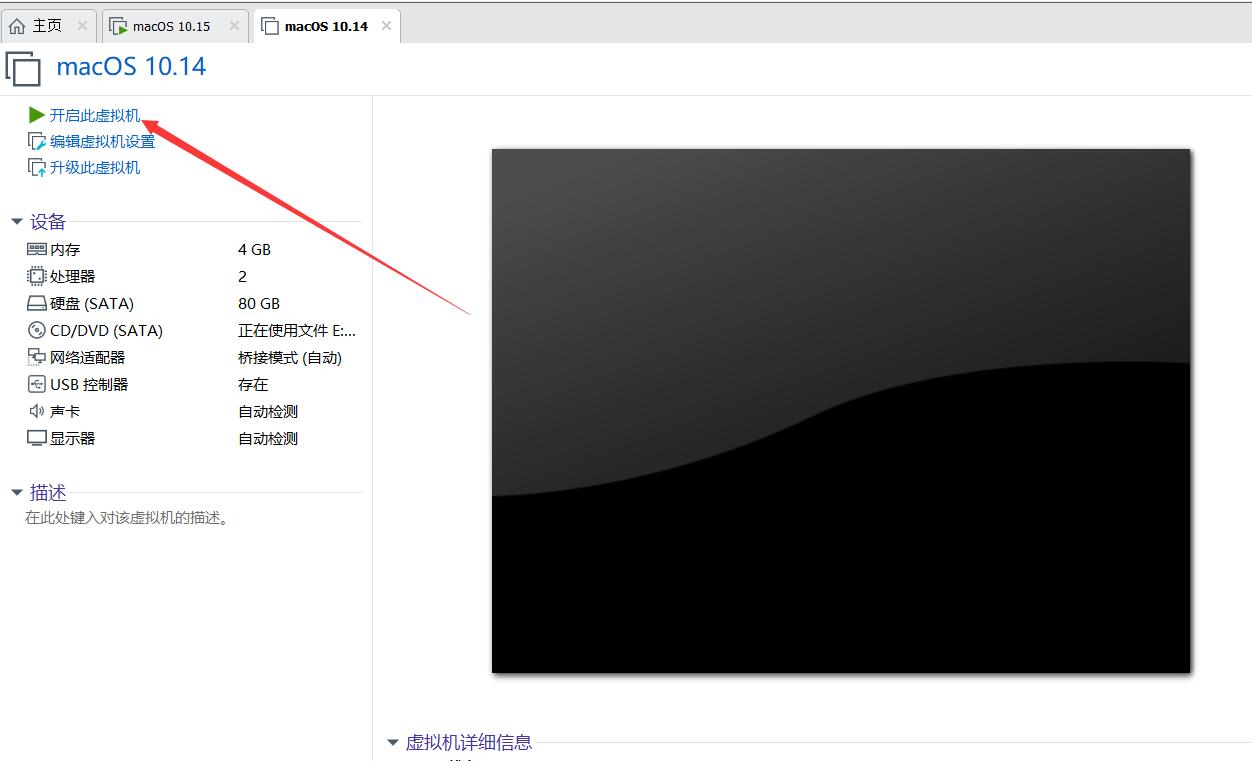Click the processor count value 2
The width and height of the screenshot is (1252, 761).
click(243, 276)
